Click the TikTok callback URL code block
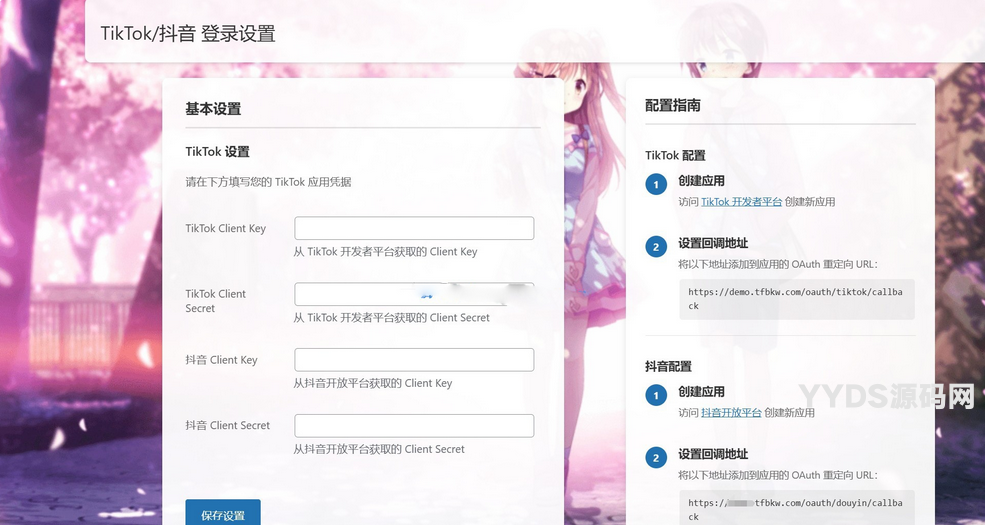This screenshot has width=985, height=525. (796, 299)
